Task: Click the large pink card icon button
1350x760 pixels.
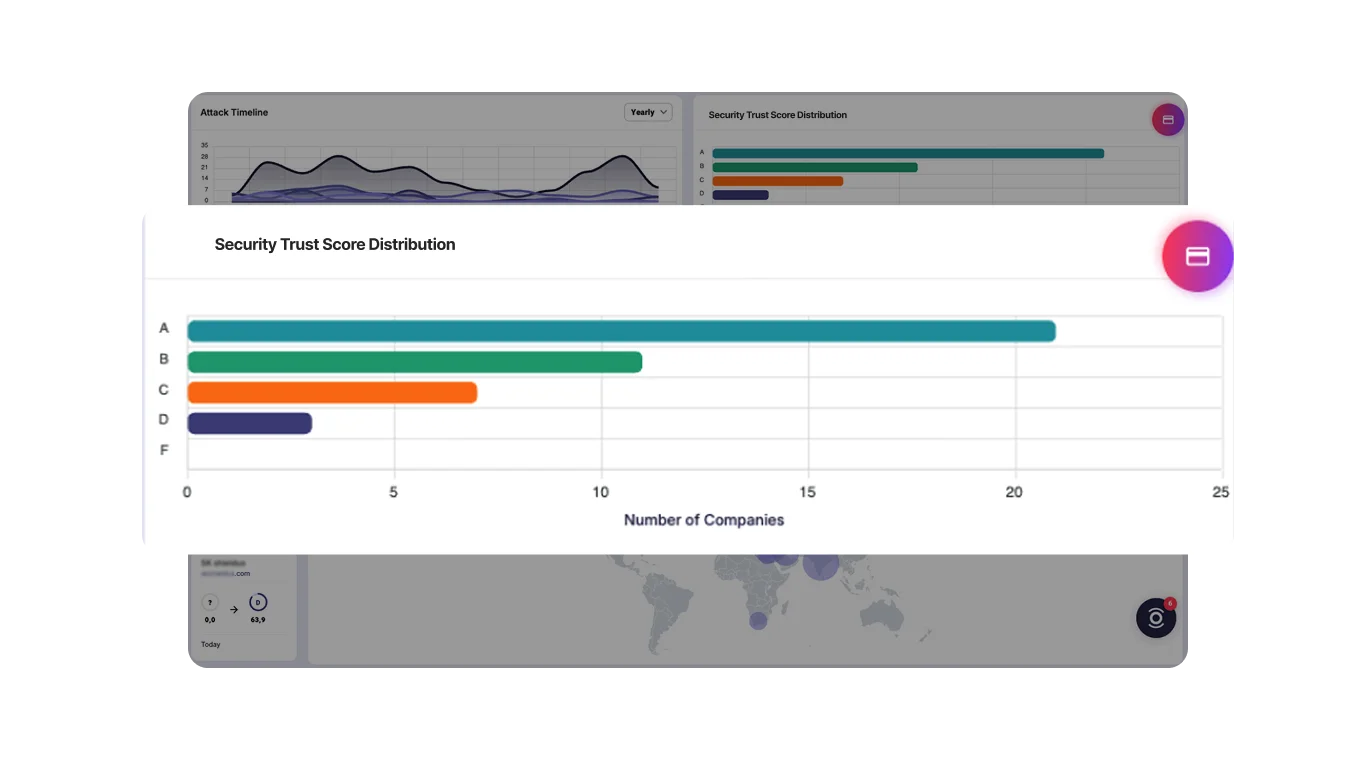Action: coord(1197,256)
